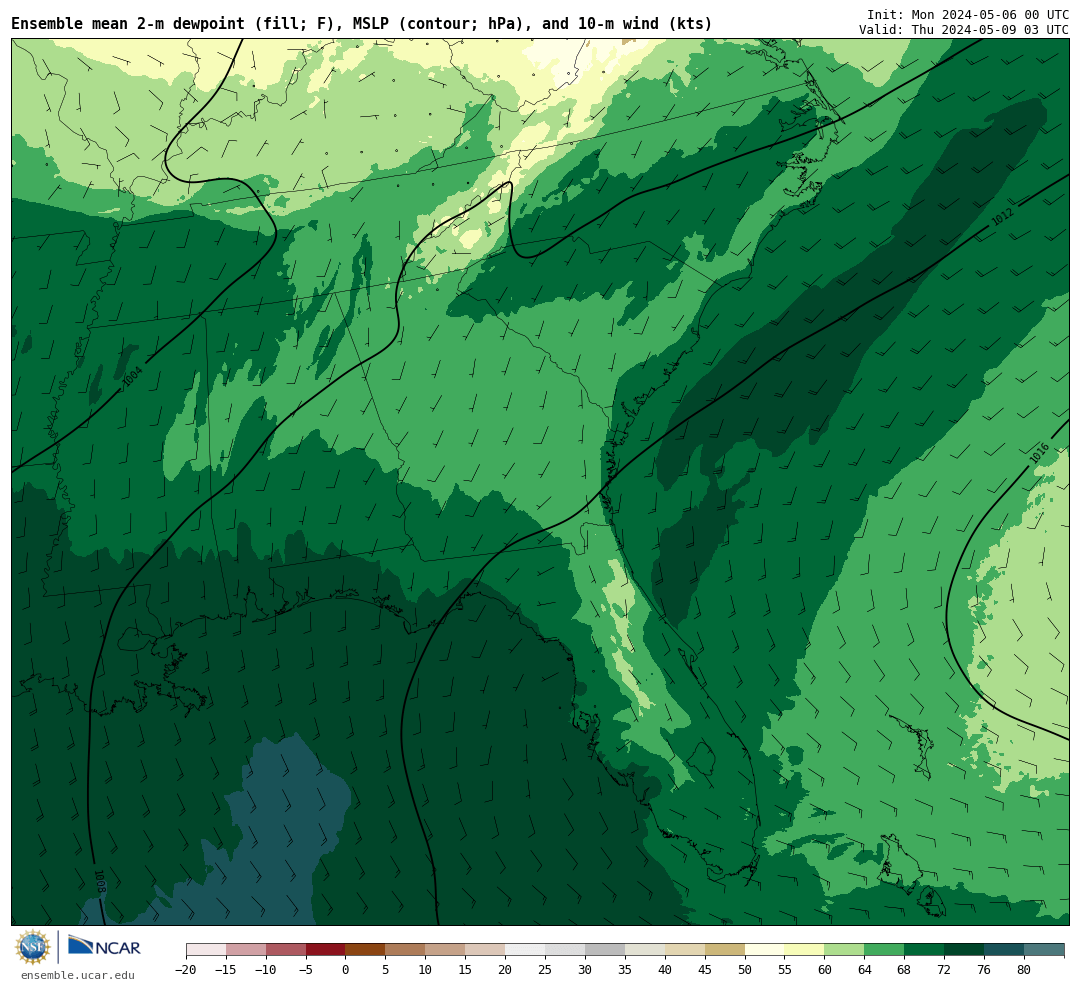Click the '72' colorbar tick label

(944, 969)
